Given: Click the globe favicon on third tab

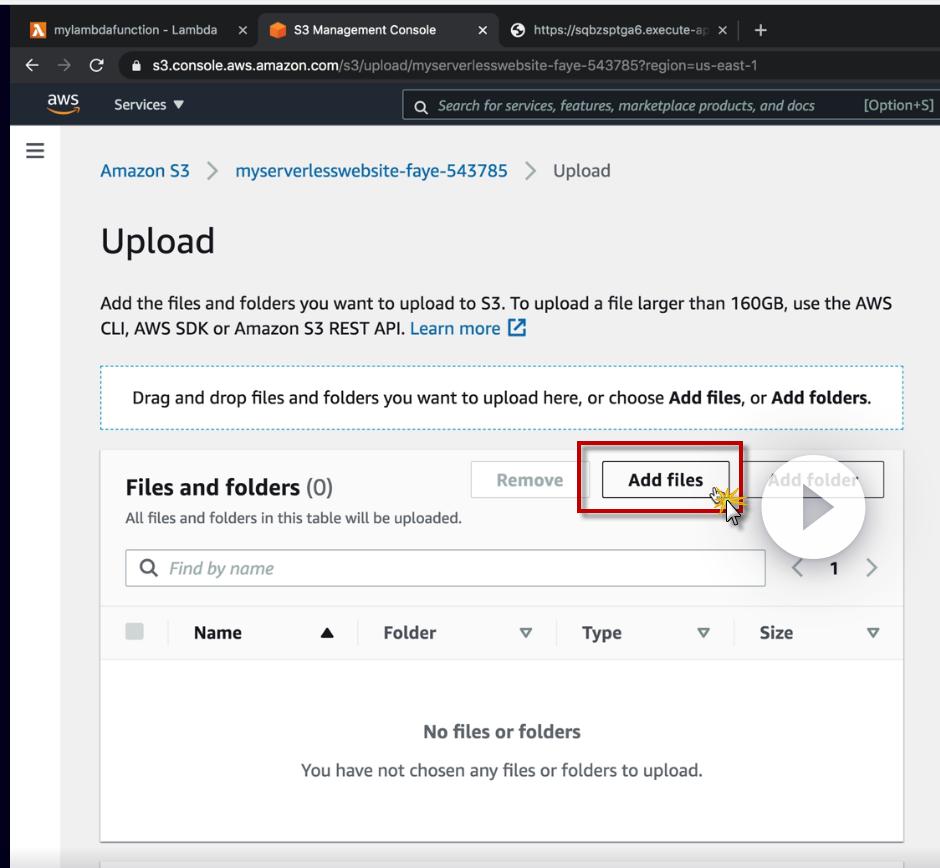Looking at the screenshot, I should pos(518,30).
